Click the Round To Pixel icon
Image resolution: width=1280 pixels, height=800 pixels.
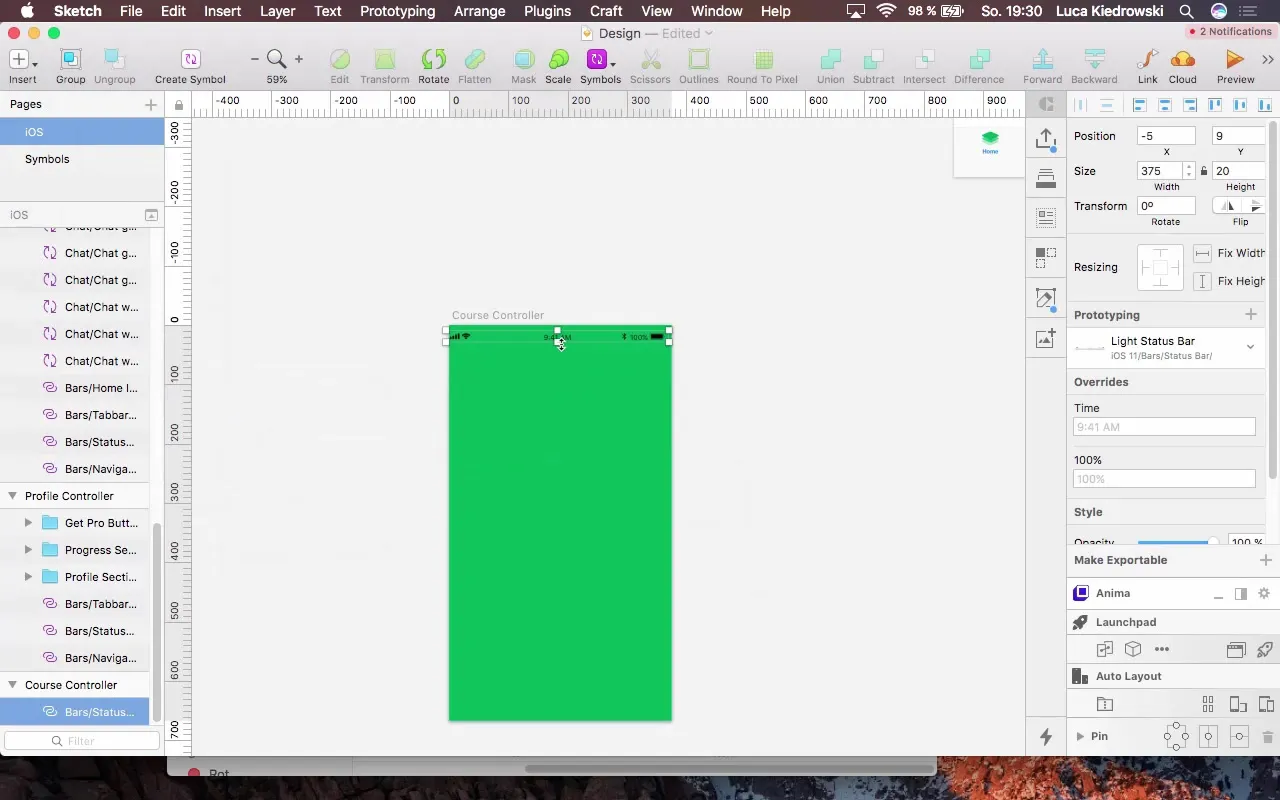tap(762, 60)
